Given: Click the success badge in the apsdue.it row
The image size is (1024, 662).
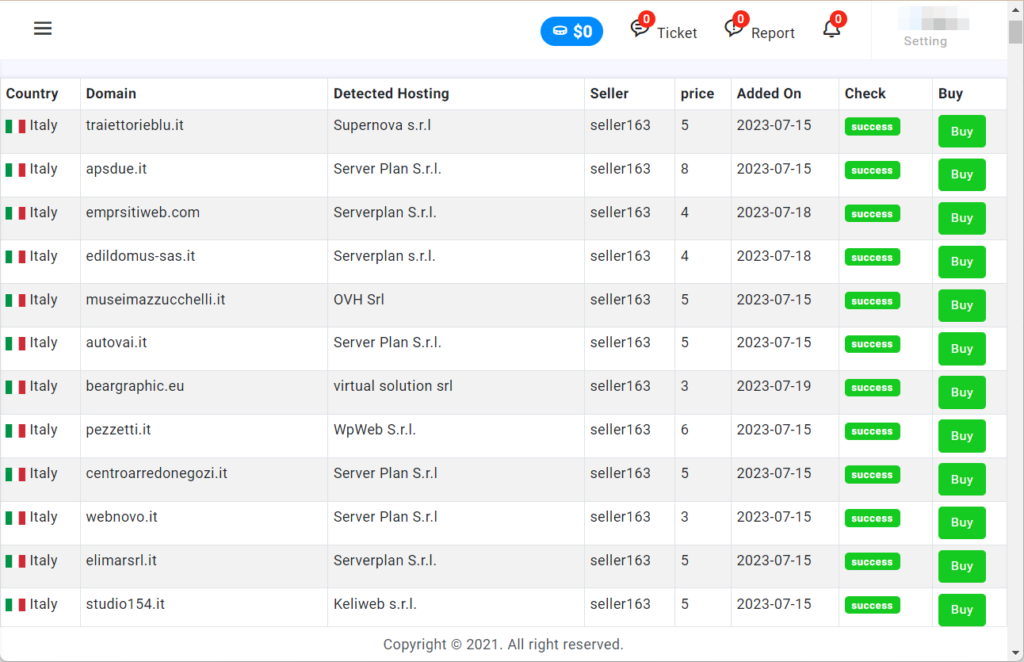Looking at the screenshot, I should click(872, 171).
